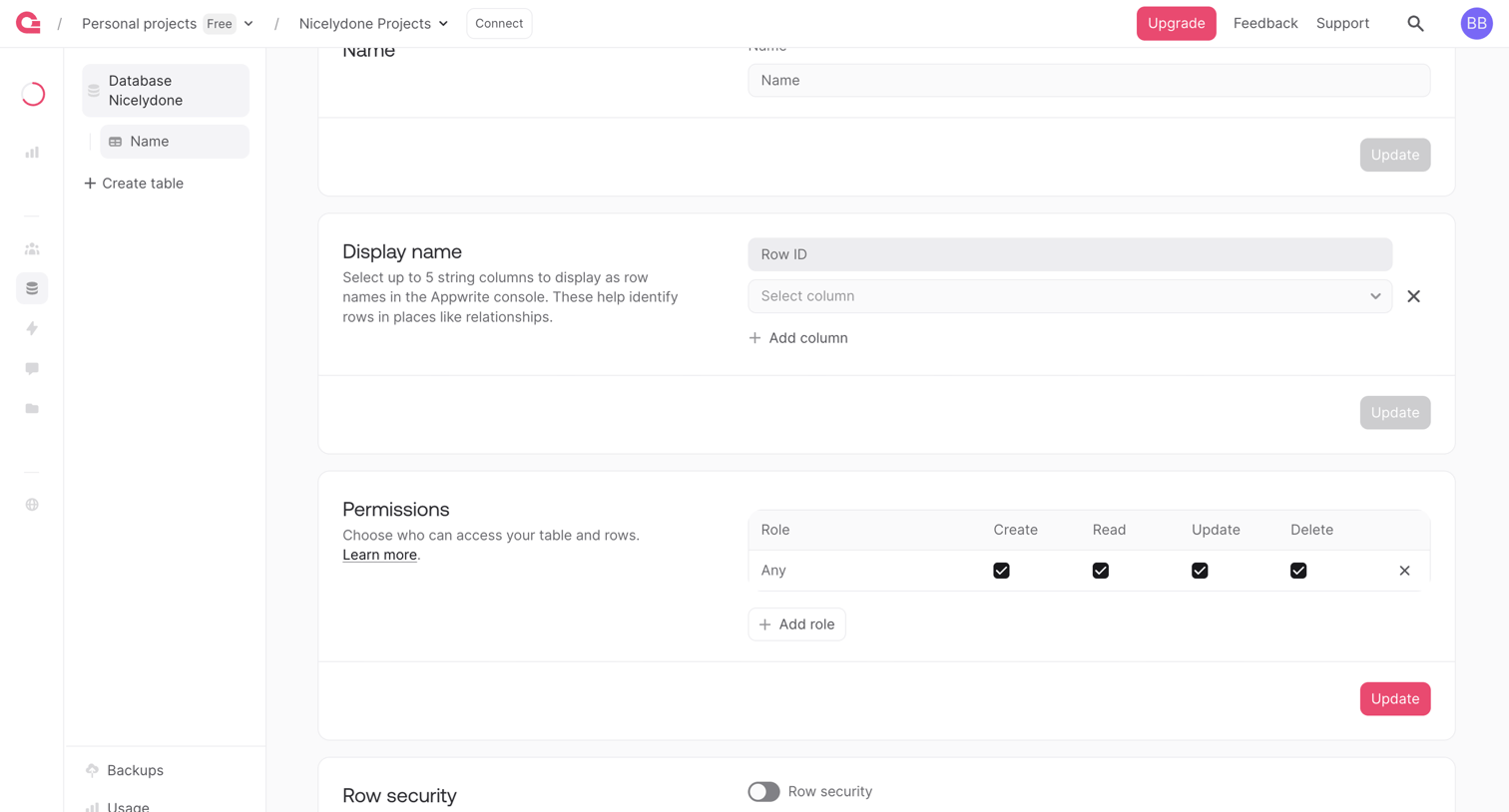The width and height of the screenshot is (1509, 812).
Task: Open the Functions lightning bolt sidebar icon
Action: tap(32, 328)
